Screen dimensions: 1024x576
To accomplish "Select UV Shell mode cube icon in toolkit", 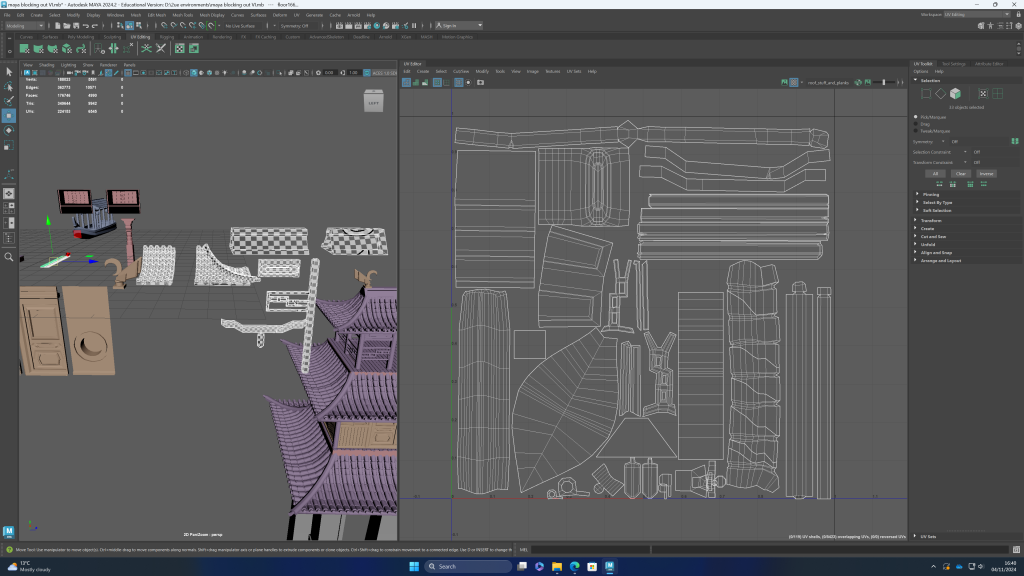I will coord(955,94).
